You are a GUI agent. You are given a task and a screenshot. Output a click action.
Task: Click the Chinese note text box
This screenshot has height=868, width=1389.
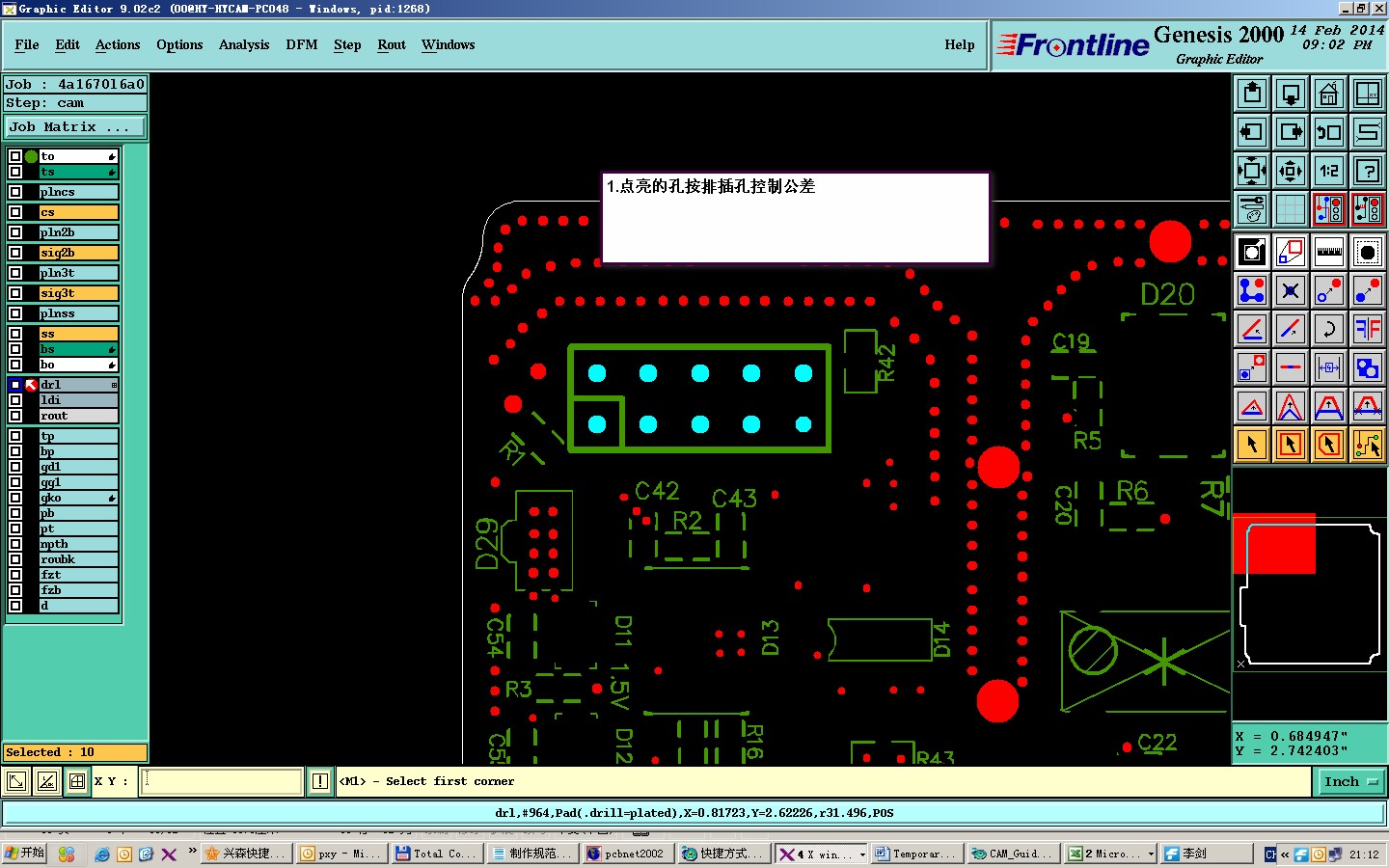pyautogui.click(x=796, y=218)
